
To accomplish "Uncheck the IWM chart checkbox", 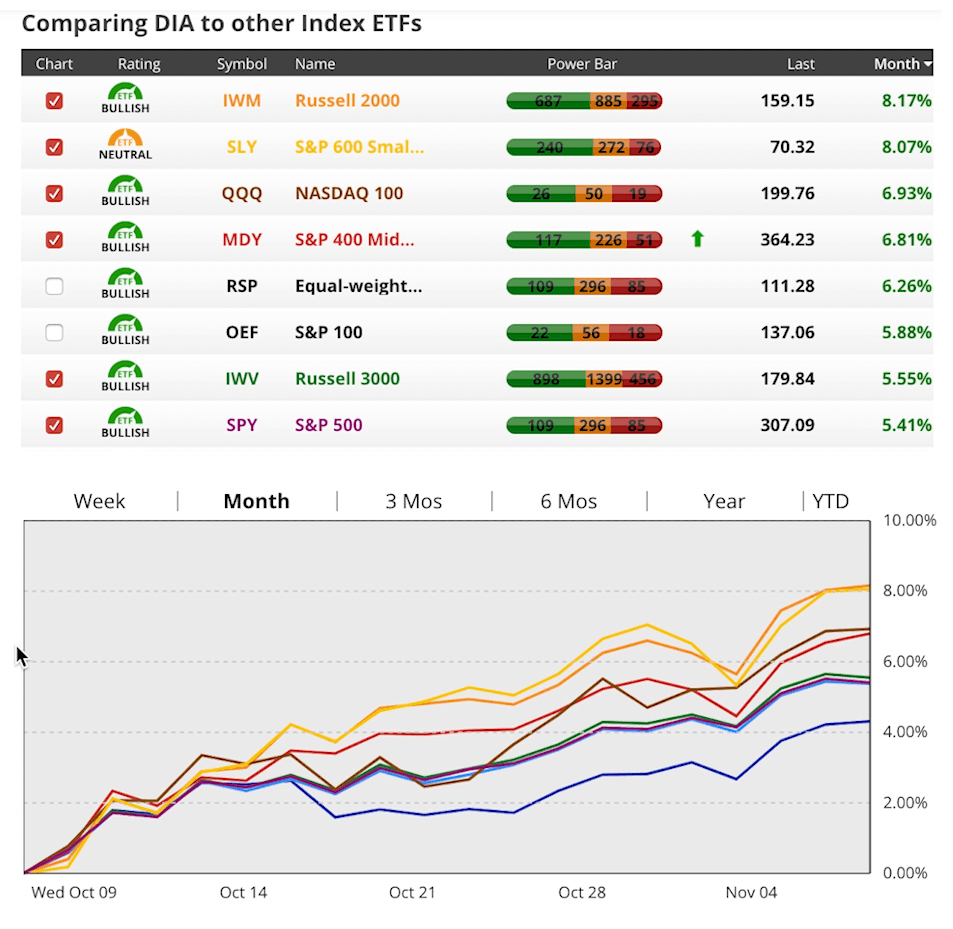I will 54,101.
